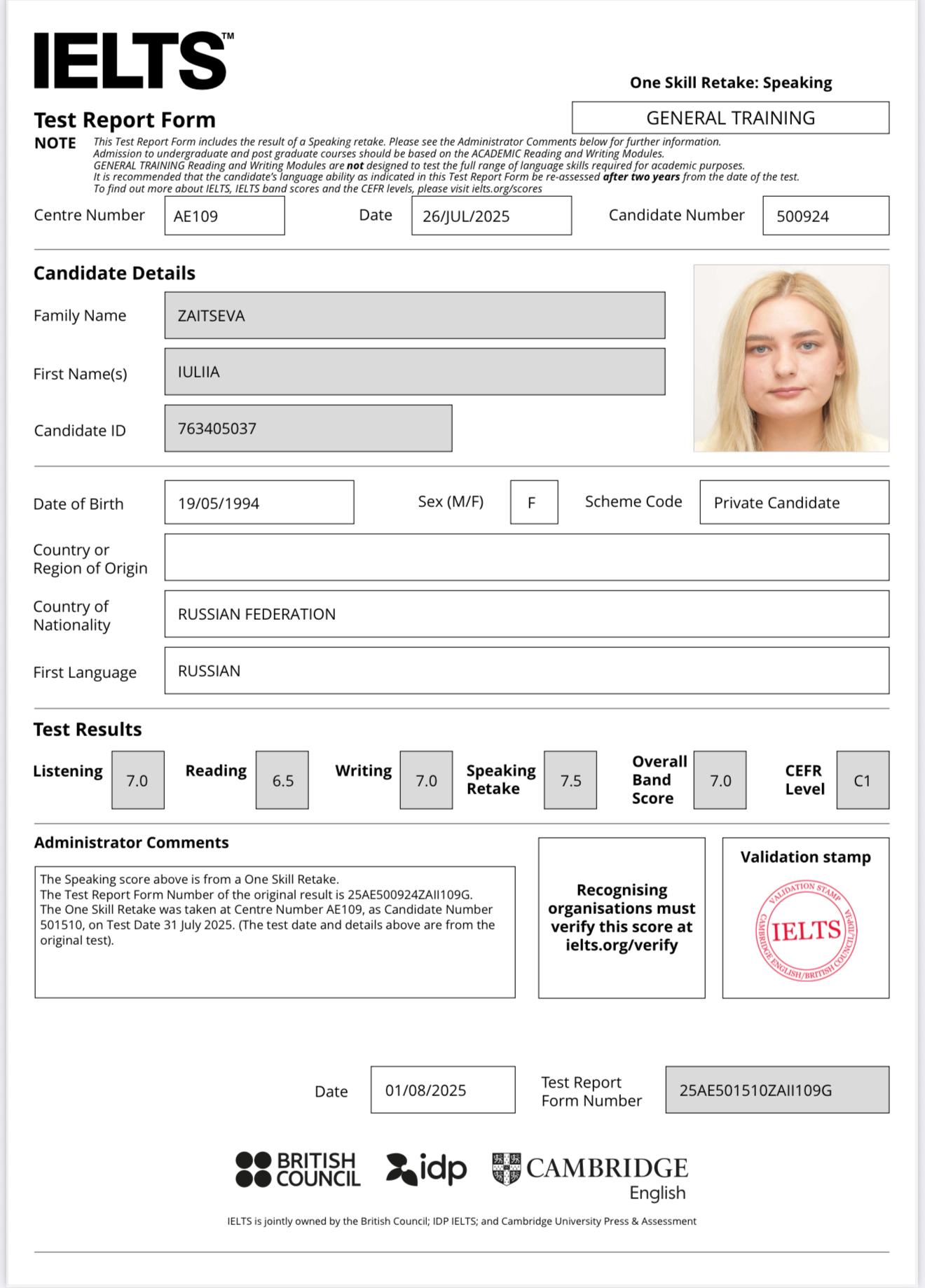Click the Overall Band Score box
925x1288 pixels.
point(720,780)
